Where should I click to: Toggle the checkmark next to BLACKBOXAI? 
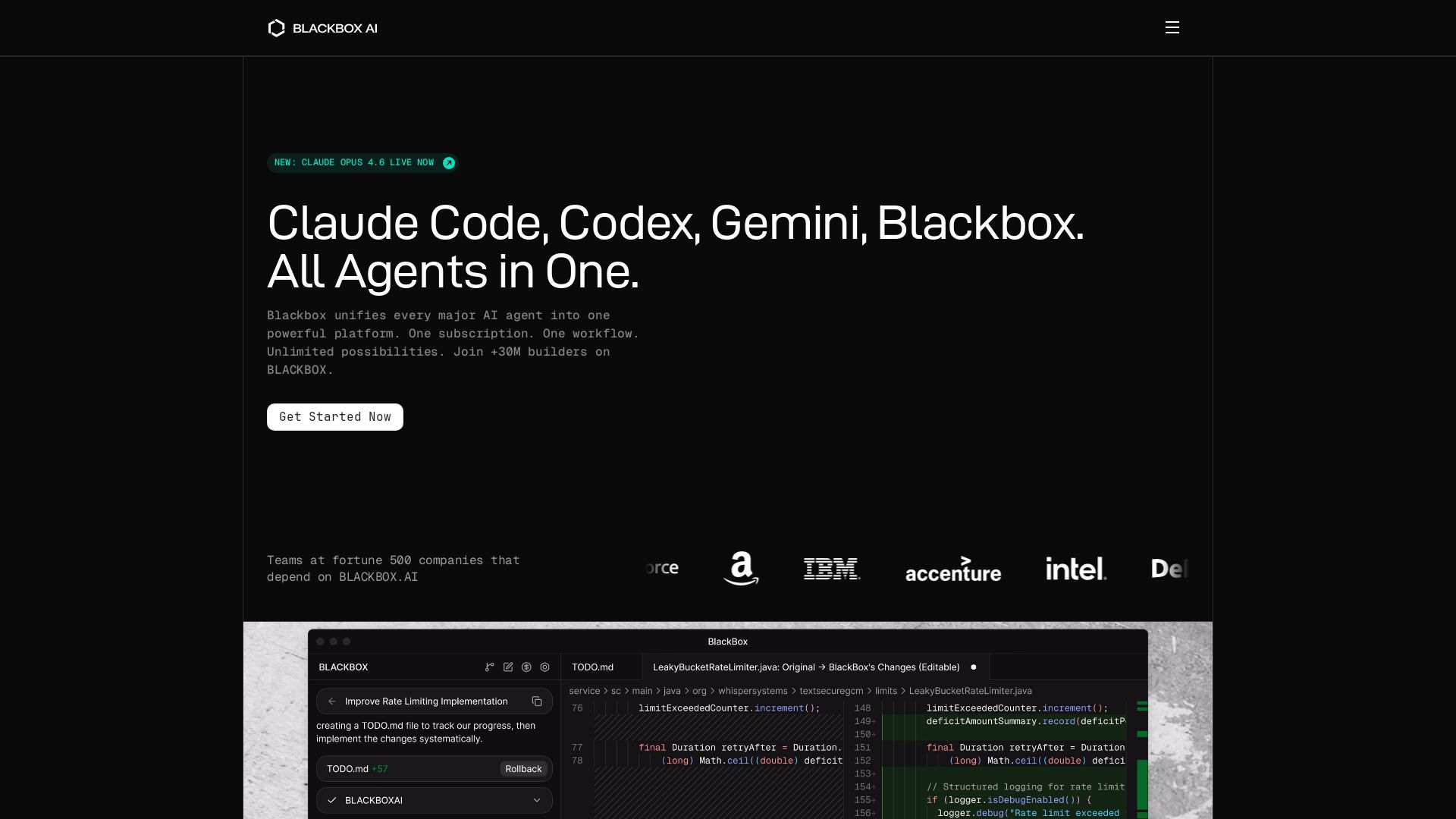pos(331,800)
